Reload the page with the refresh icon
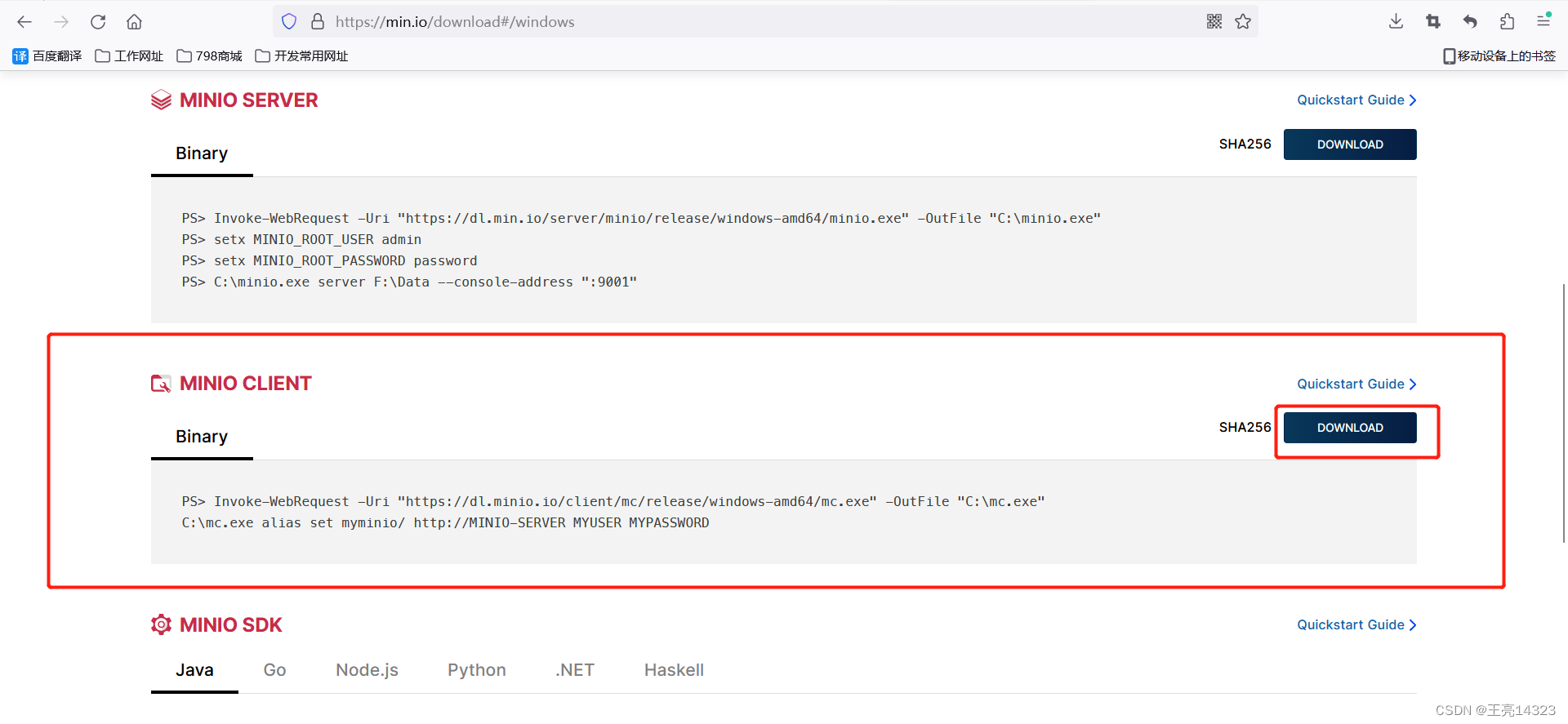Screen dimensions: 1568x724 click(98, 22)
